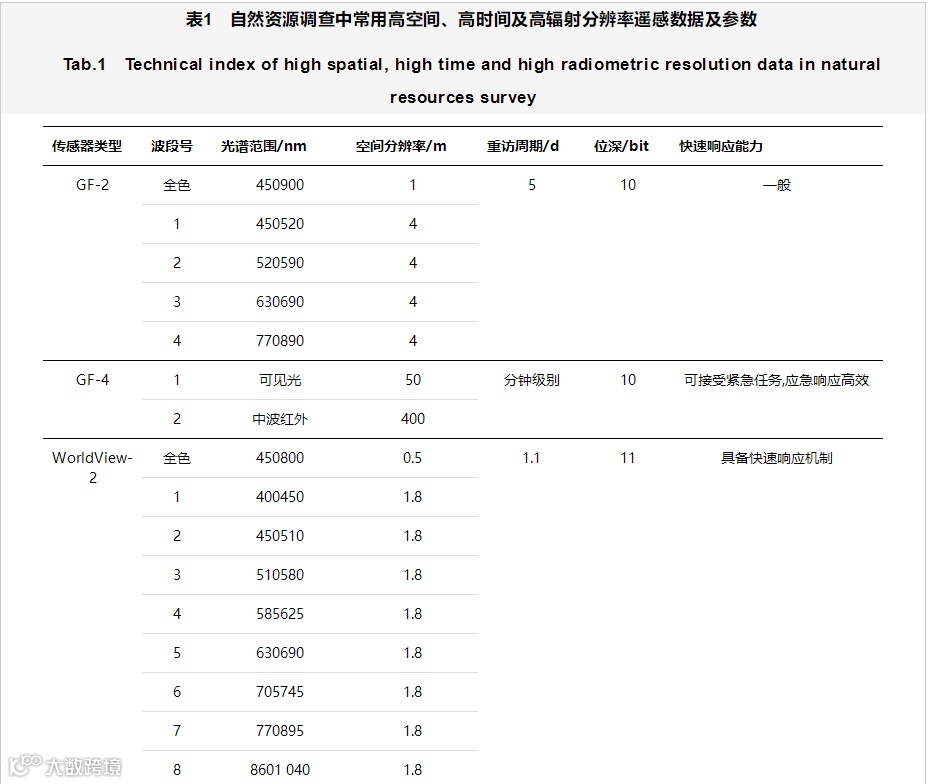Click spectral range value 510580
The image size is (931, 784).
280,575
